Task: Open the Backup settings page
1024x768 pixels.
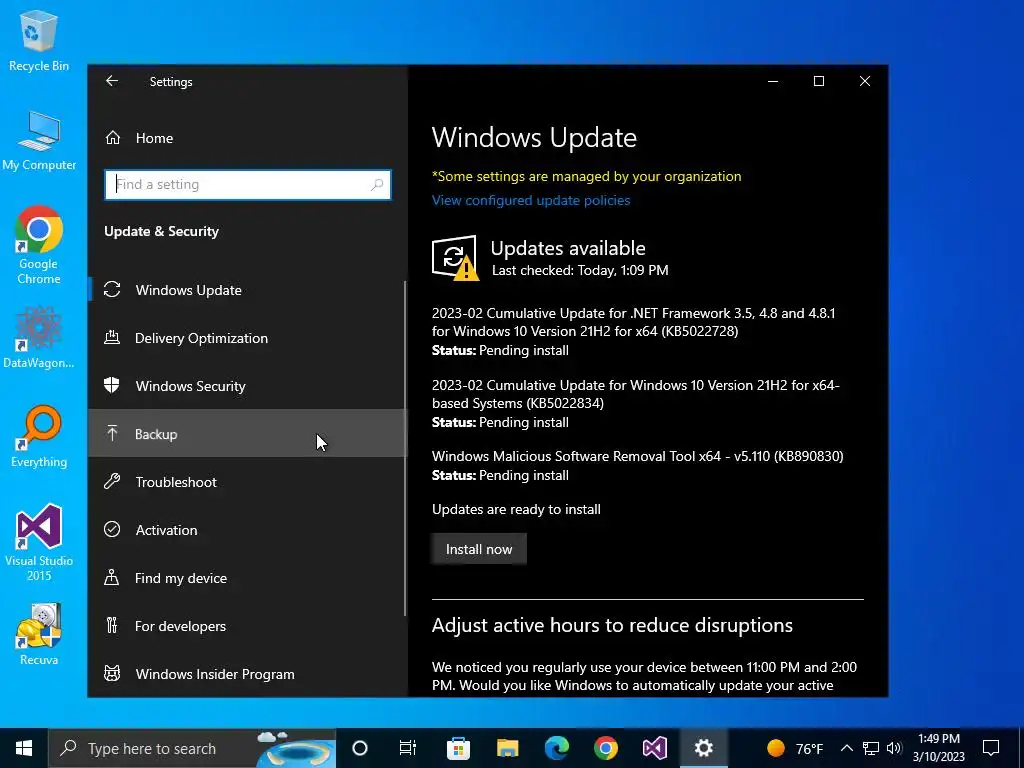Action: 247,433
